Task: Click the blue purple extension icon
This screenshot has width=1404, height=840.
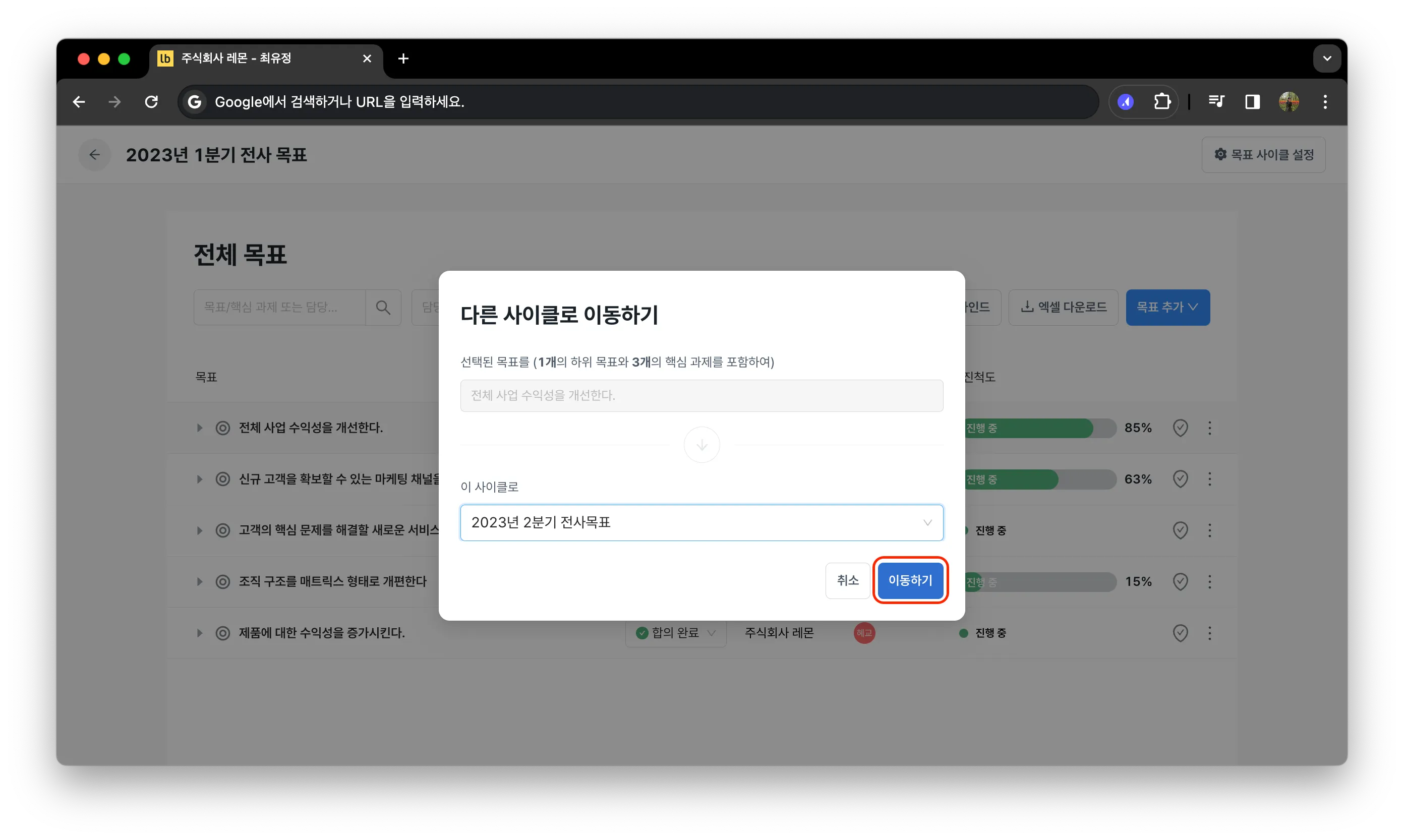Action: [x=1126, y=102]
